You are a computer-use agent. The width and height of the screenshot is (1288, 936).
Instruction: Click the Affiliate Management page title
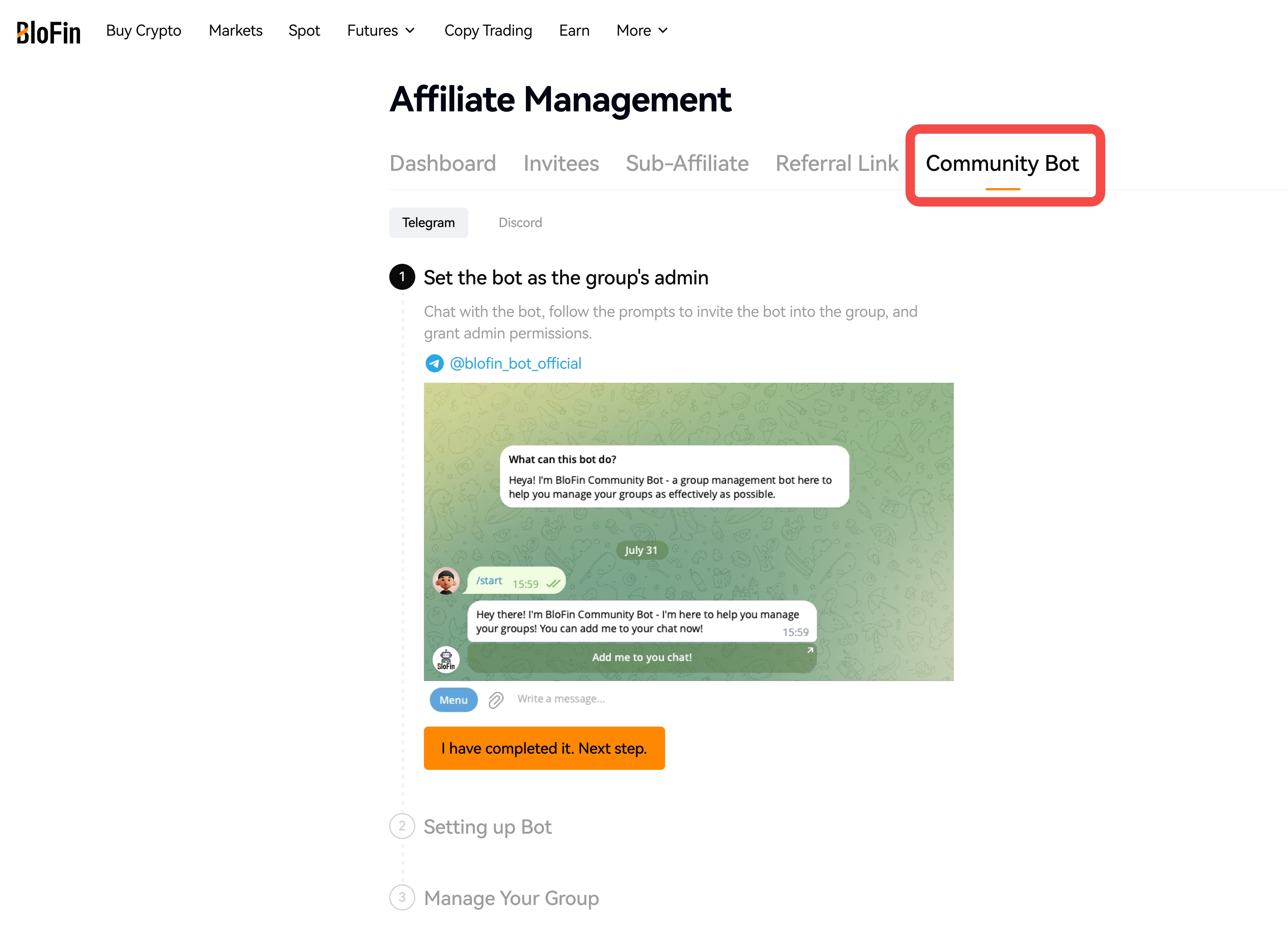(x=561, y=99)
